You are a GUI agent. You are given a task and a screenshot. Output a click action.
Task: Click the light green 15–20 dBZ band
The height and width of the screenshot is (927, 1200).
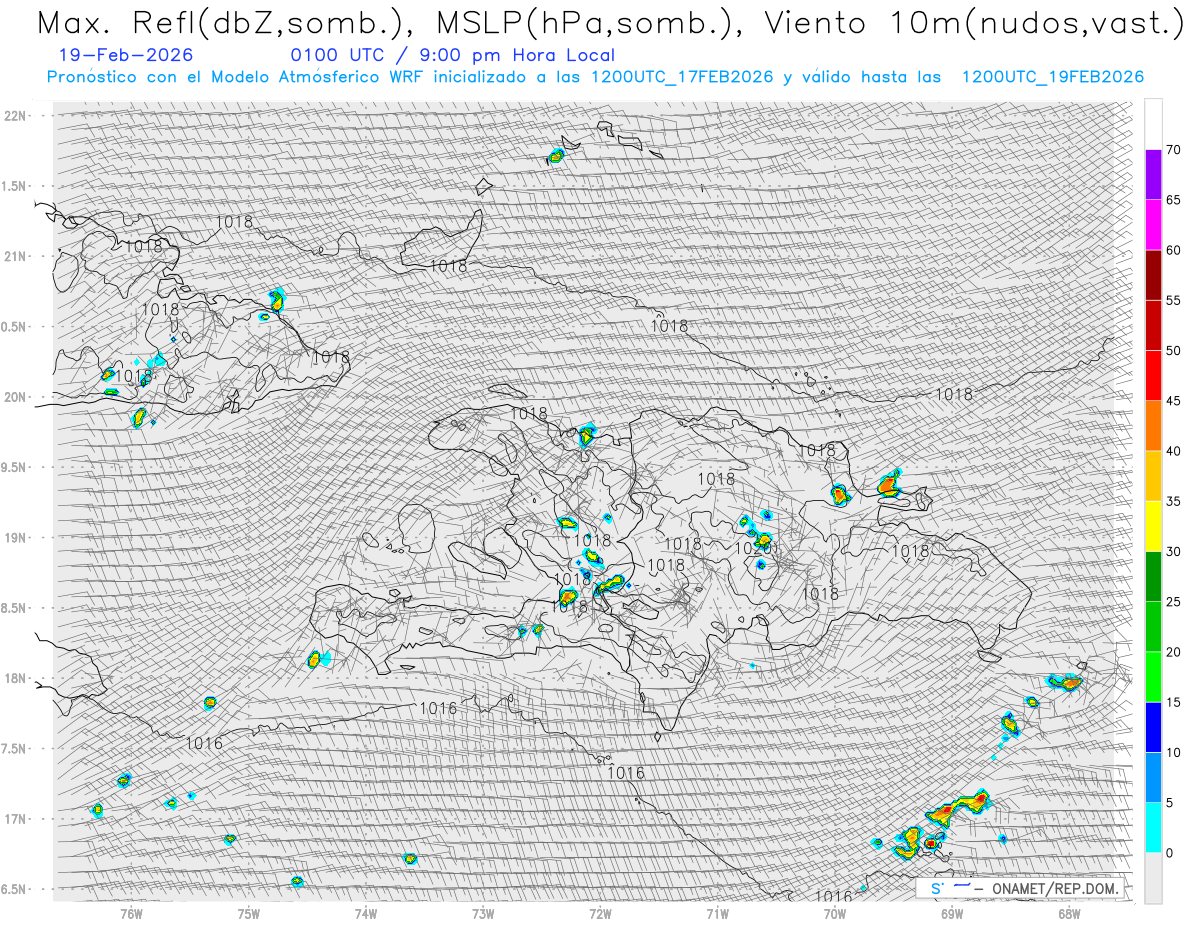1153,677
